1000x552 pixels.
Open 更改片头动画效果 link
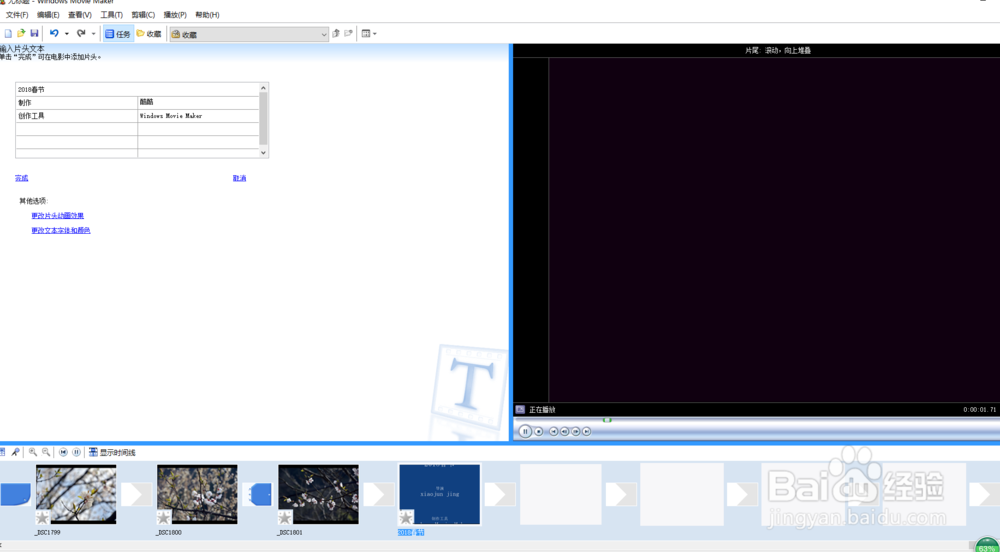(x=57, y=216)
